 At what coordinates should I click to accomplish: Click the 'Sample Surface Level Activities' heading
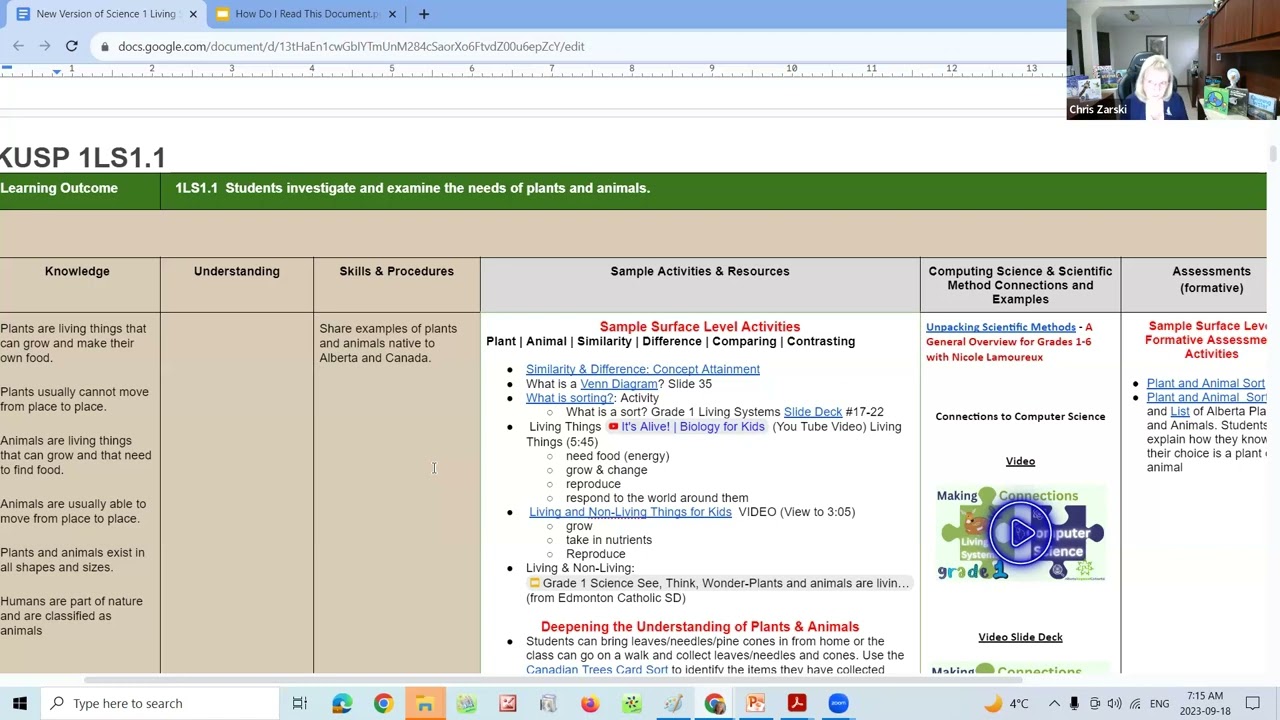click(x=700, y=326)
